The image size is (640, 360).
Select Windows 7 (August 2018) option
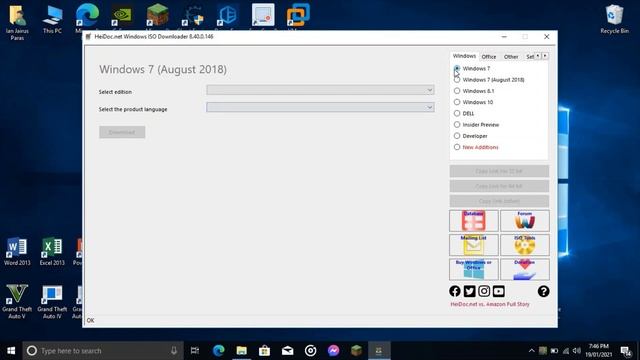[x=457, y=80]
